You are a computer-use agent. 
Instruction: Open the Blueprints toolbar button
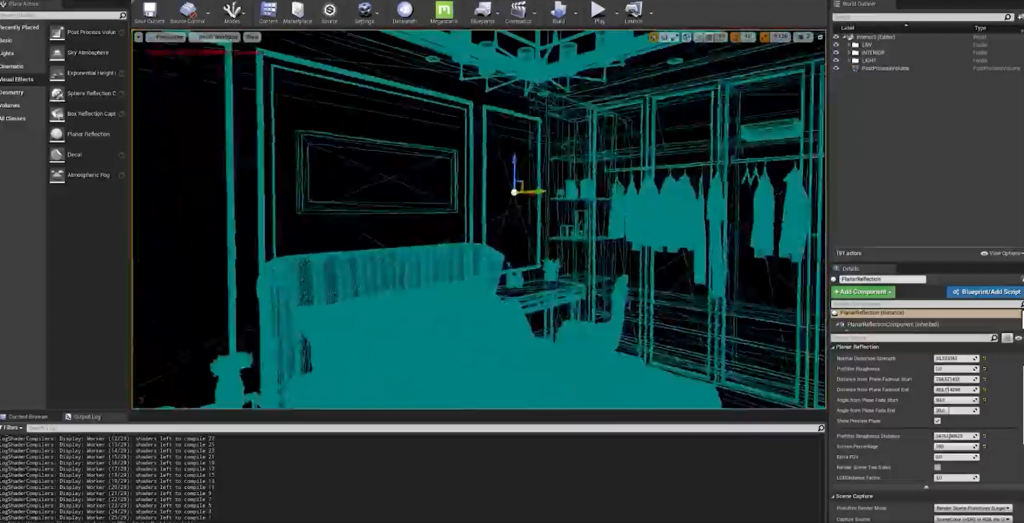click(x=481, y=11)
